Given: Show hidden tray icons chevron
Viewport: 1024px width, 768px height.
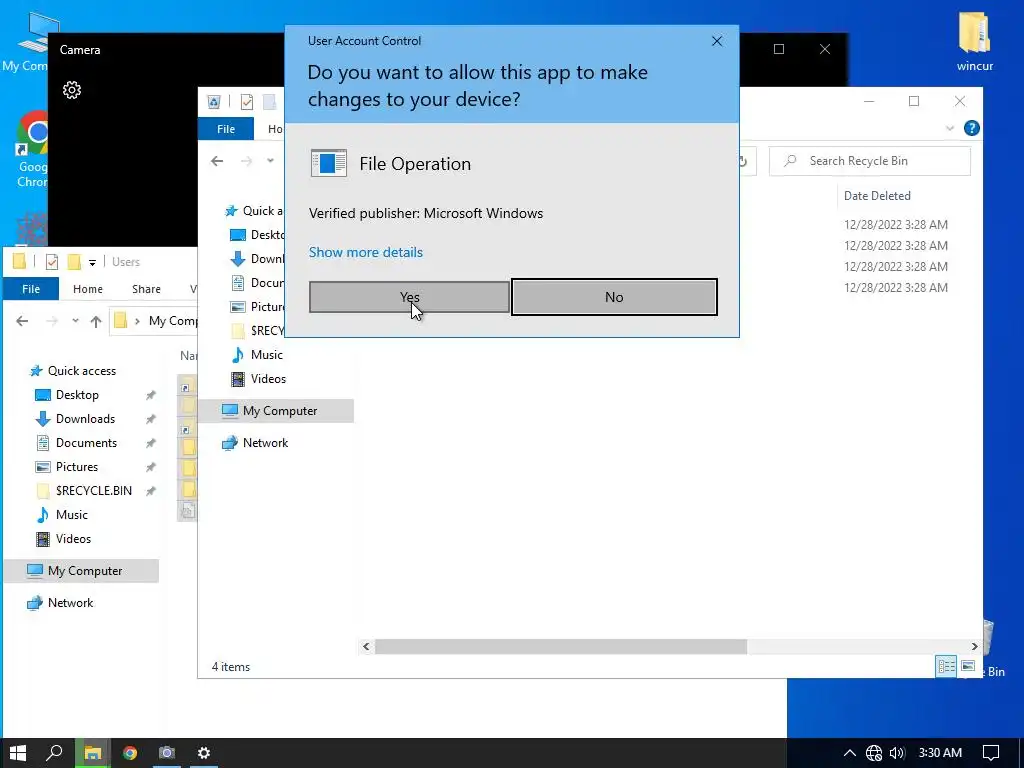Looking at the screenshot, I should click(849, 753).
